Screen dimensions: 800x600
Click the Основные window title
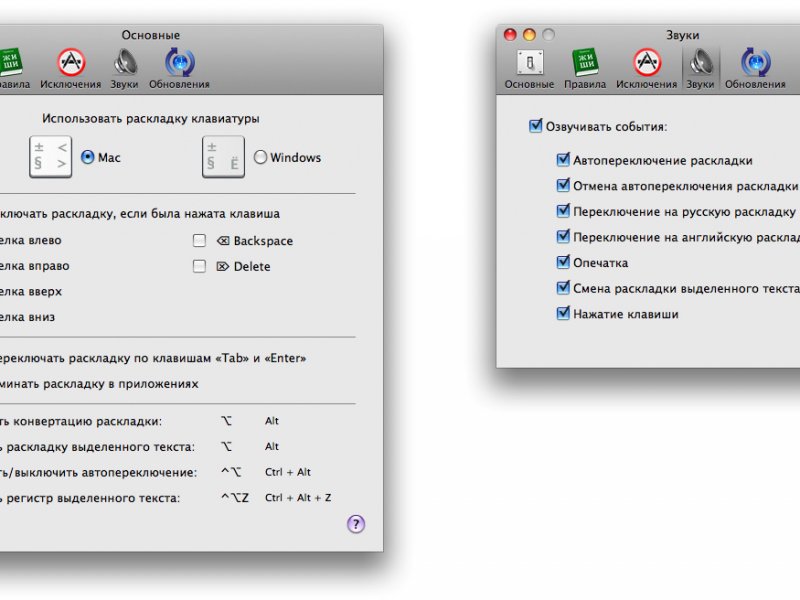151,35
